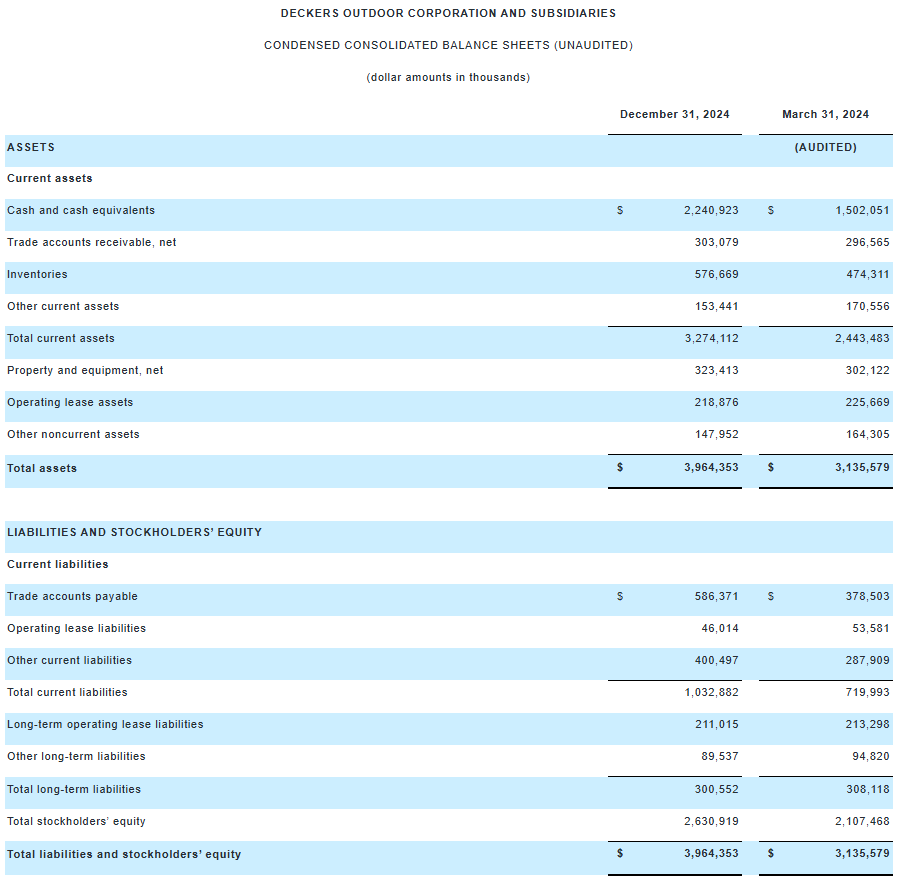The width and height of the screenshot is (898, 880).
Task: Click the '(AUDITED)' label
Action: click(x=825, y=147)
